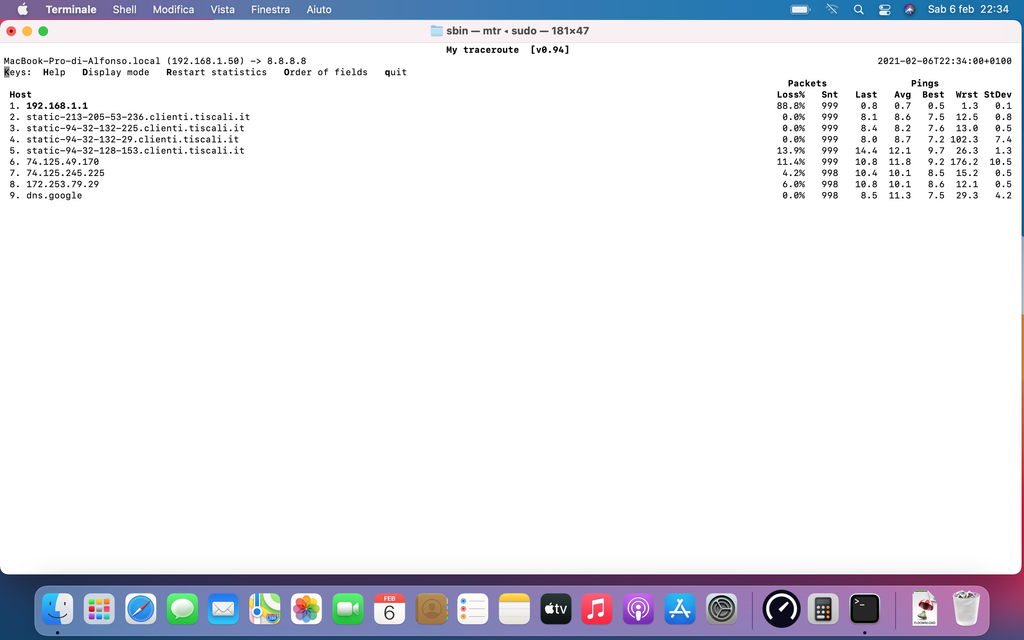Screen dimensions: 1024x640
Task: Open Control Center in menu bar
Action: click(884, 9)
